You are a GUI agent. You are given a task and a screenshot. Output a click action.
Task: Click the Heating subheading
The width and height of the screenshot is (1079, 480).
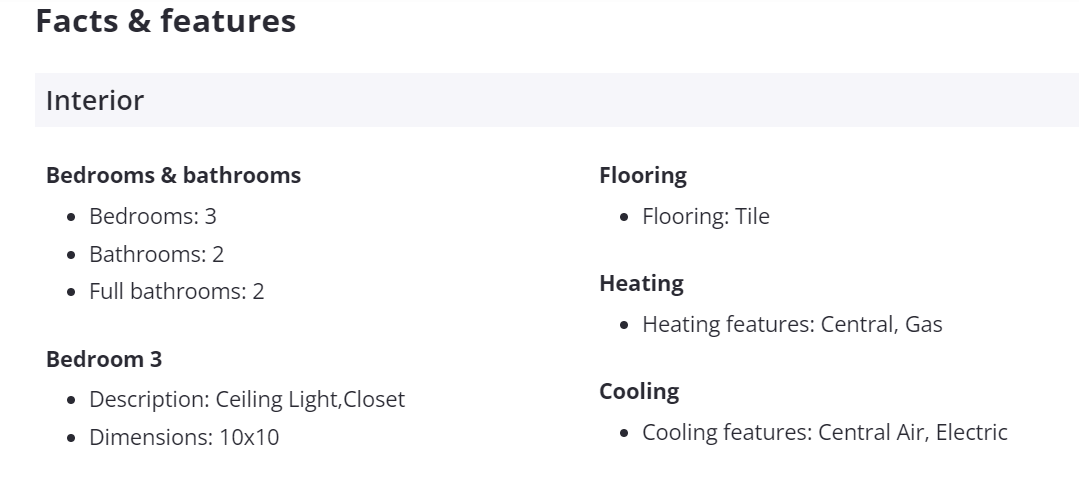point(641,283)
